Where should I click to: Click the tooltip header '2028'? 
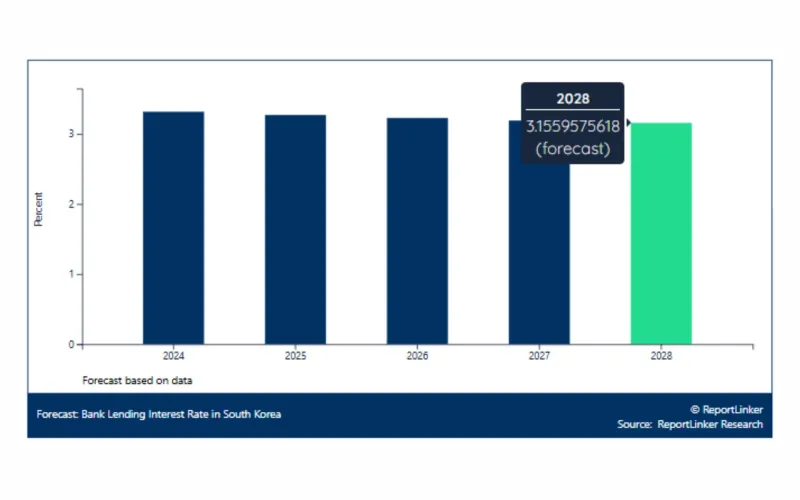(x=573, y=98)
